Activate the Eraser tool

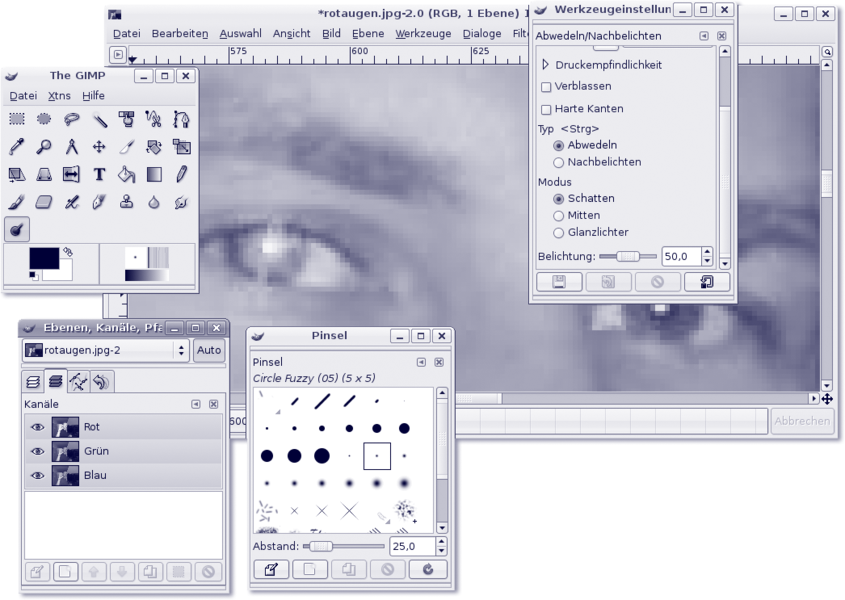(x=44, y=202)
